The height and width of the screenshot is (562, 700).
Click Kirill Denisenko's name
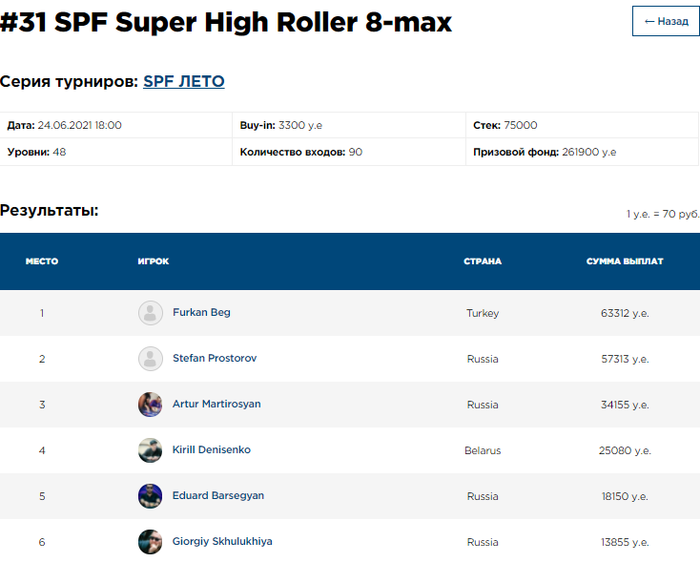coord(211,450)
